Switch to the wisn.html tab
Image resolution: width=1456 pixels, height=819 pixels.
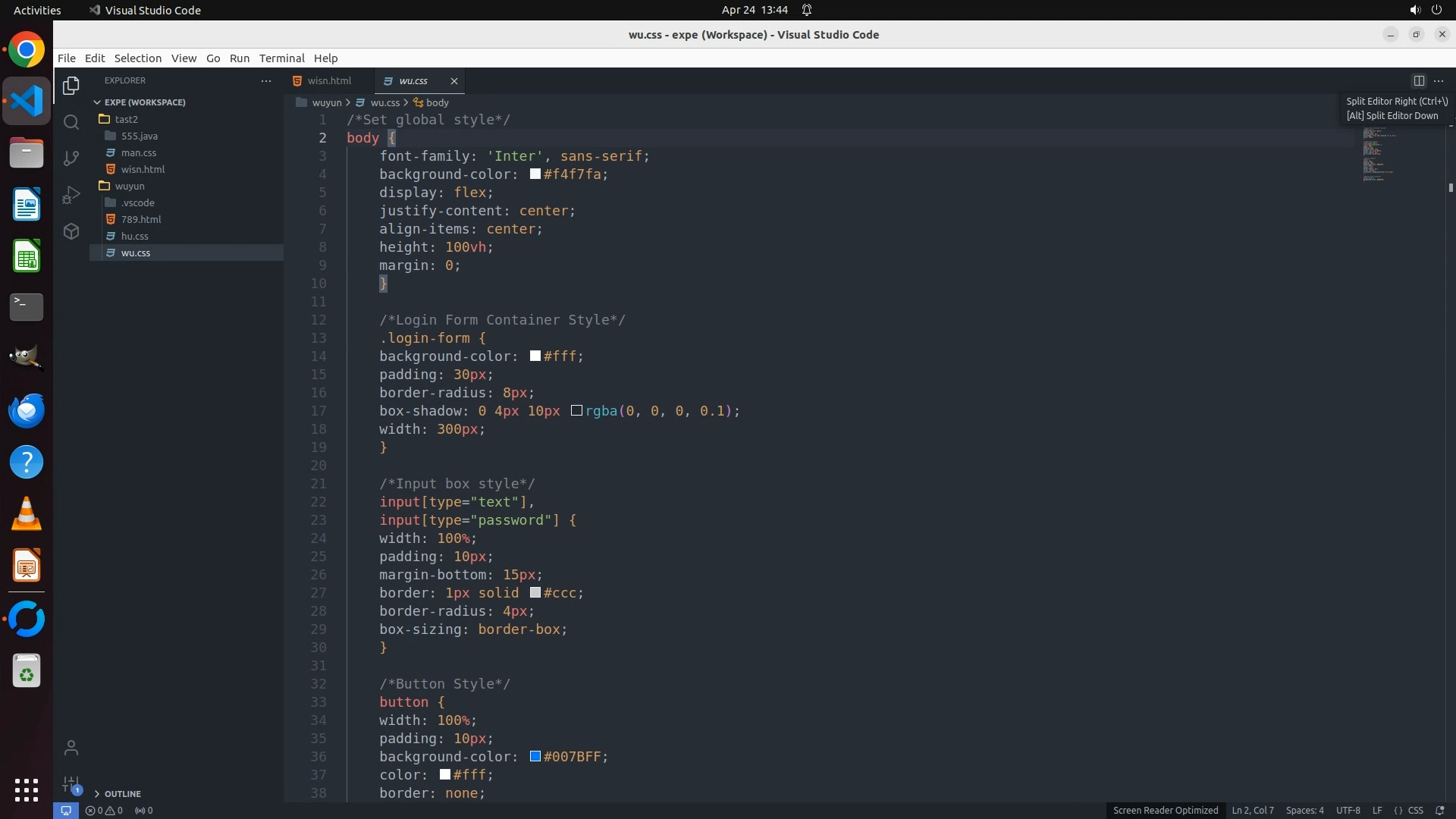click(329, 80)
